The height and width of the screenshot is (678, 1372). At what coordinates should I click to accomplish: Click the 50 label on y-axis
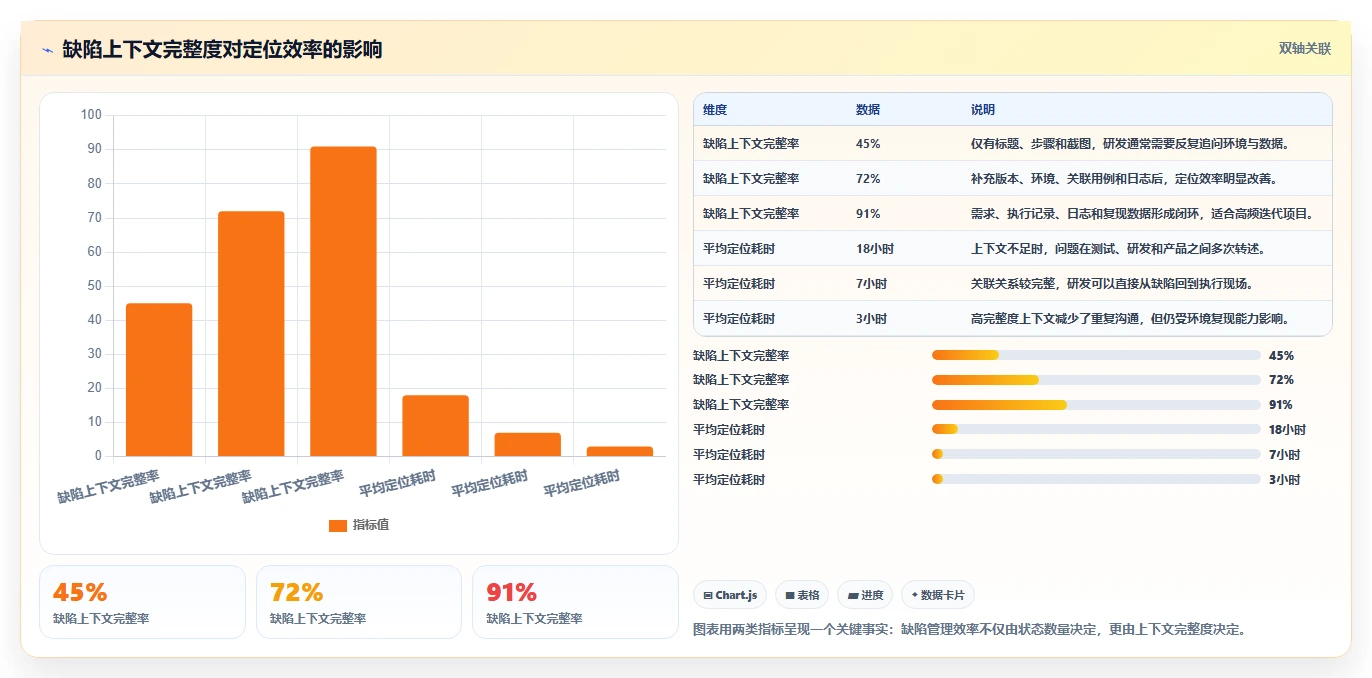pyautogui.click(x=94, y=286)
